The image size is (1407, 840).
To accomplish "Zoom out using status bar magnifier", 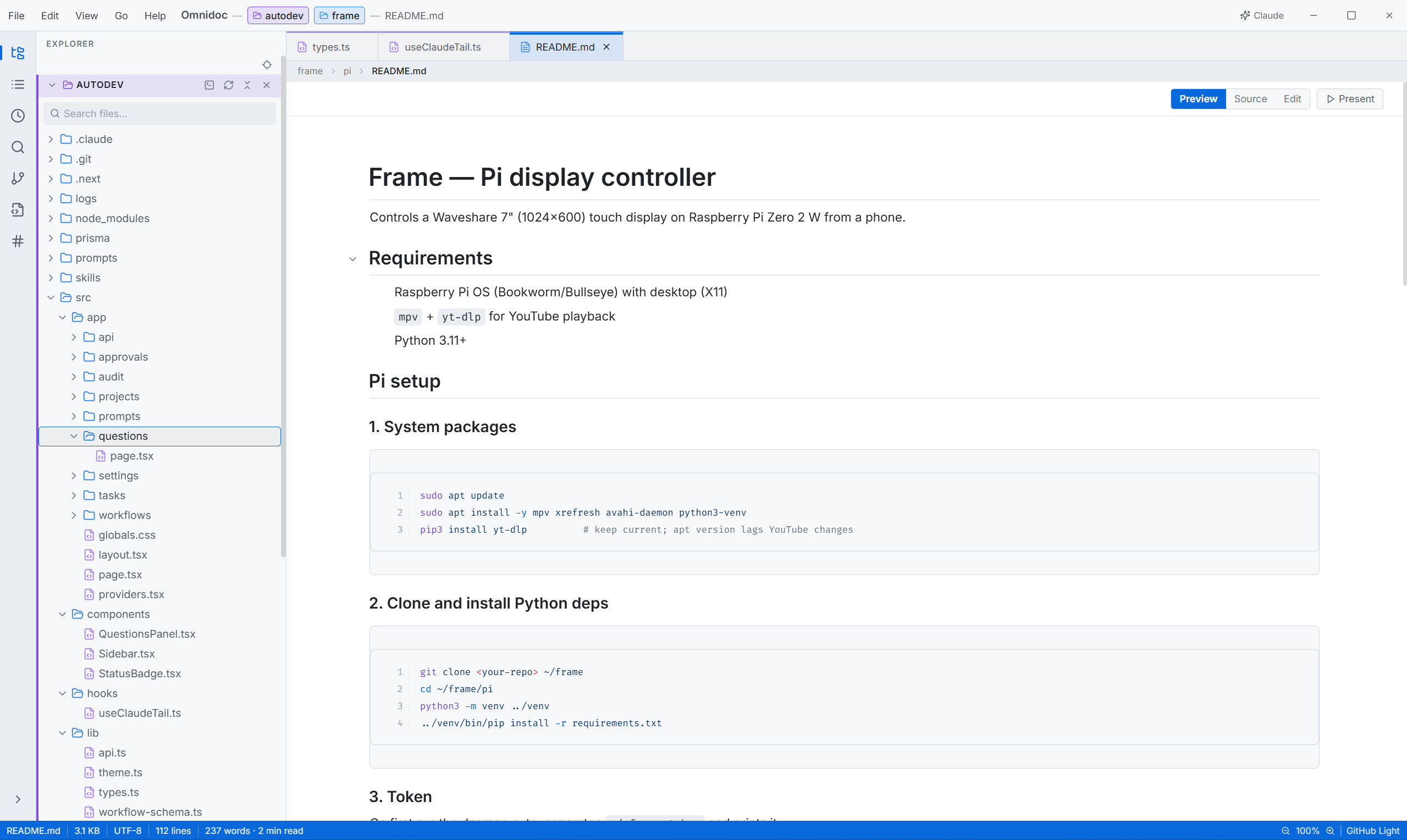I will (1285, 831).
